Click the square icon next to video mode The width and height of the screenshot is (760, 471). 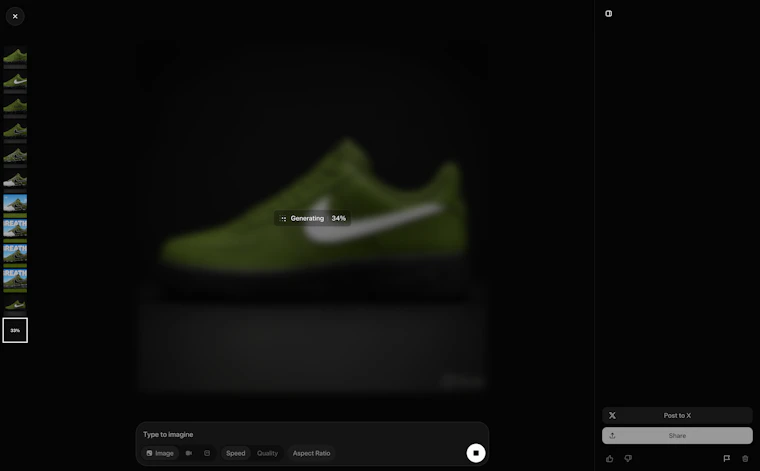point(207,453)
